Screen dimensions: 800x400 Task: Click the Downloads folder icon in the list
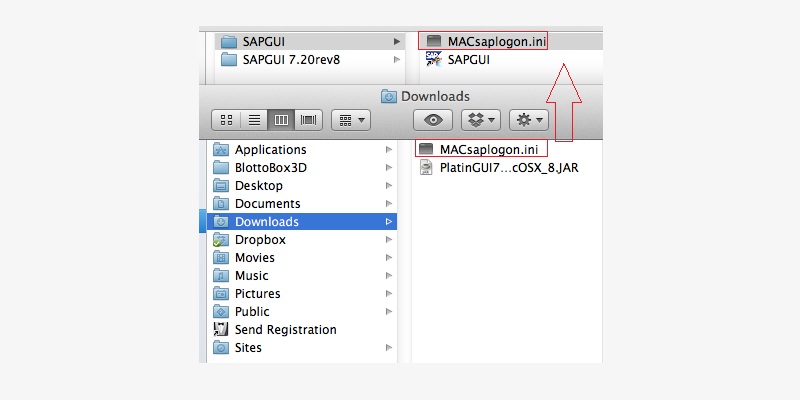point(221,221)
